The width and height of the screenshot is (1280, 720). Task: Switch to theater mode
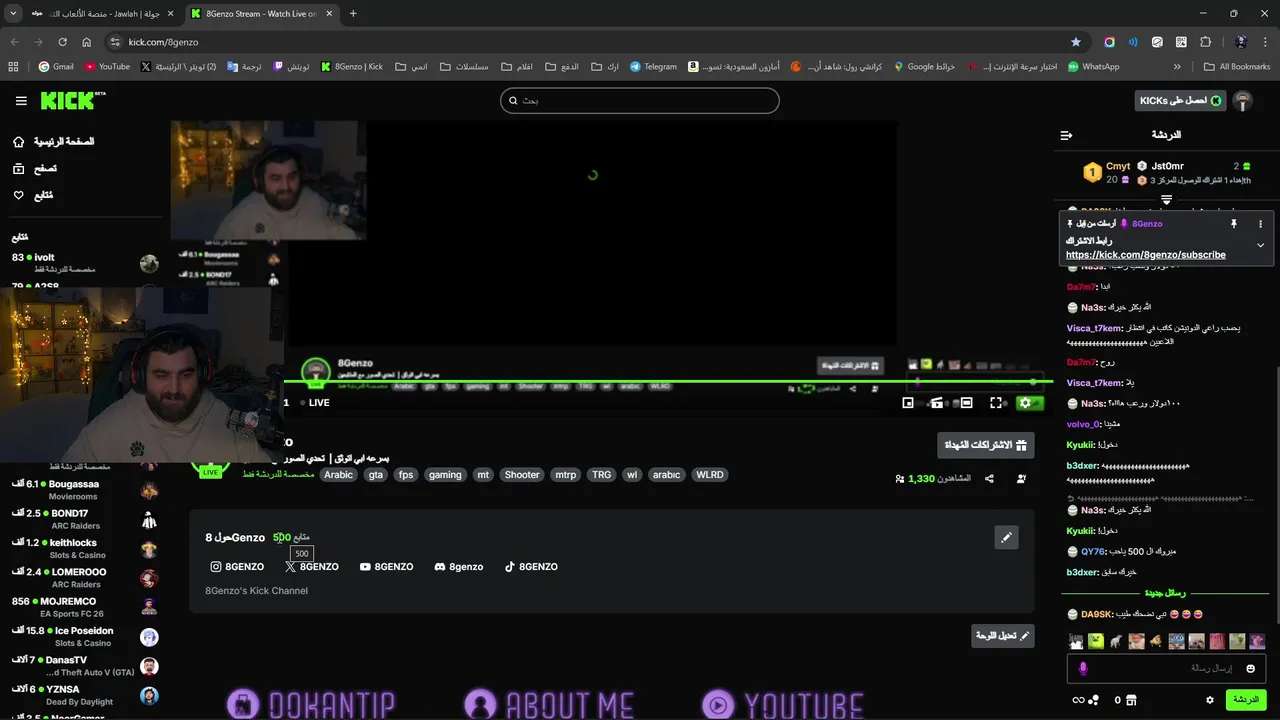pyautogui.click(x=966, y=403)
